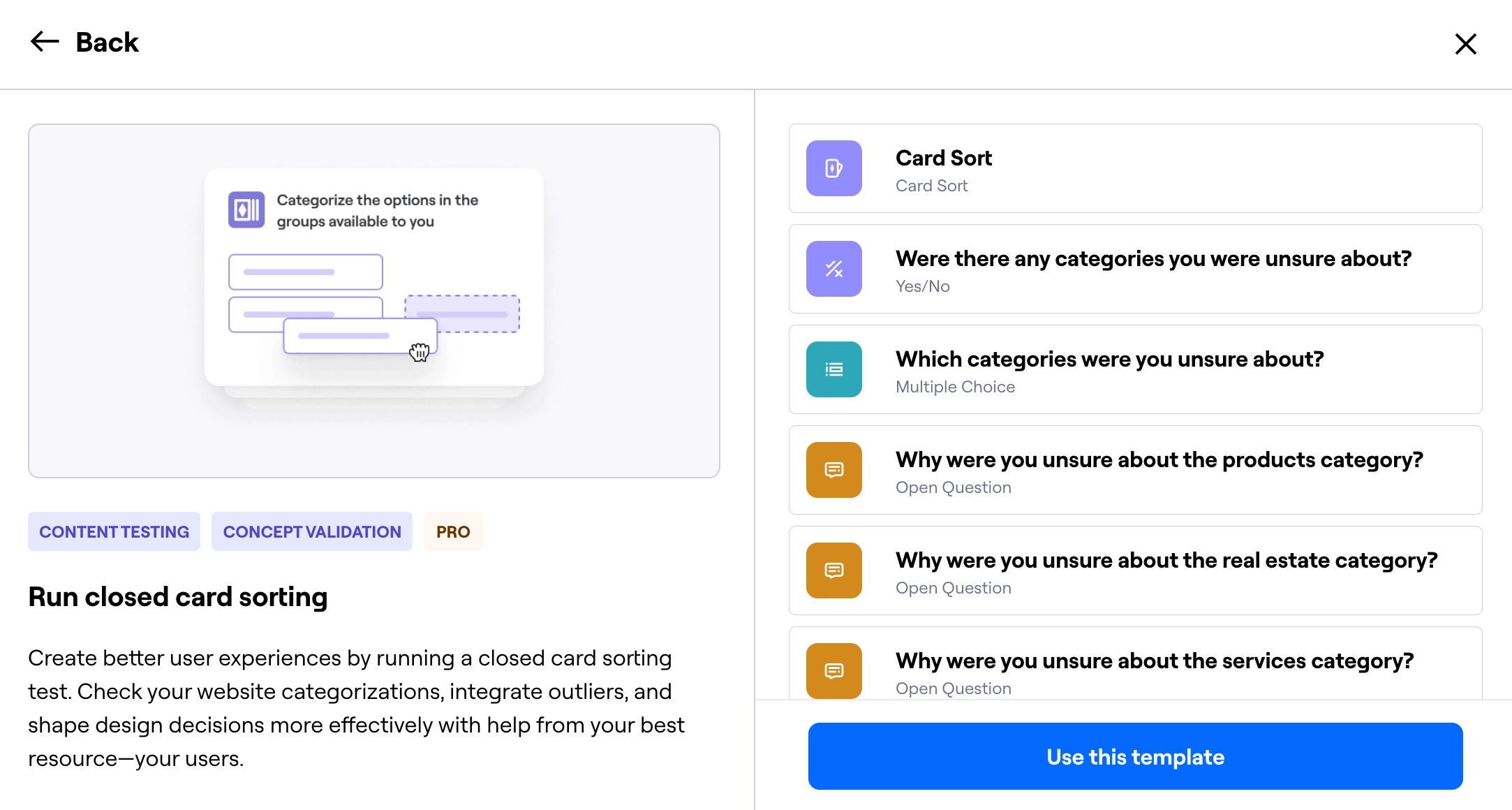Image resolution: width=1512 pixels, height=810 pixels.
Task: Select the CONTENT TESTING tag
Action: click(114, 531)
